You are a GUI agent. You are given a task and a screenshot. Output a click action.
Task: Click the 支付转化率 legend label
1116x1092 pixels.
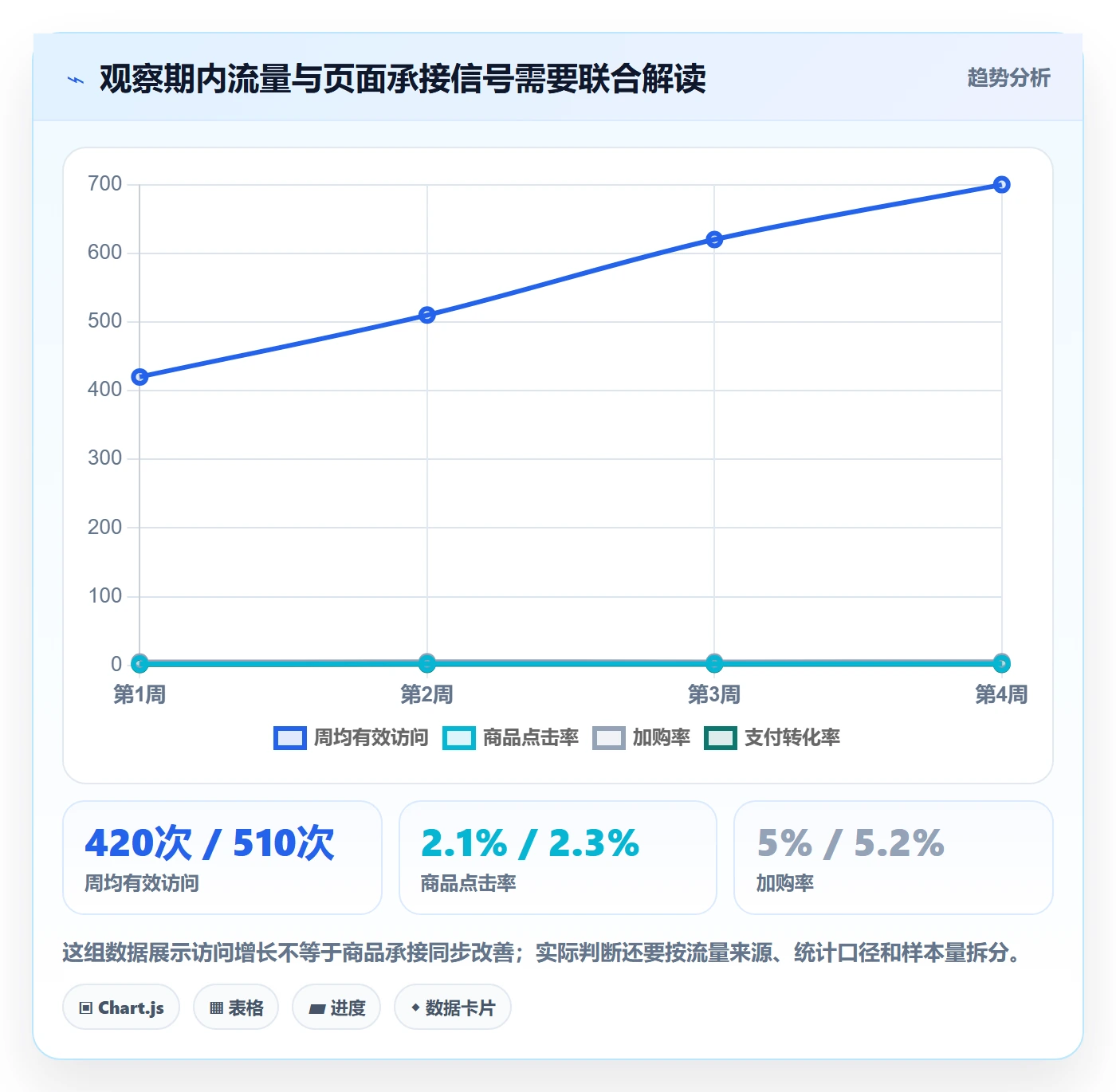(x=792, y=738)
